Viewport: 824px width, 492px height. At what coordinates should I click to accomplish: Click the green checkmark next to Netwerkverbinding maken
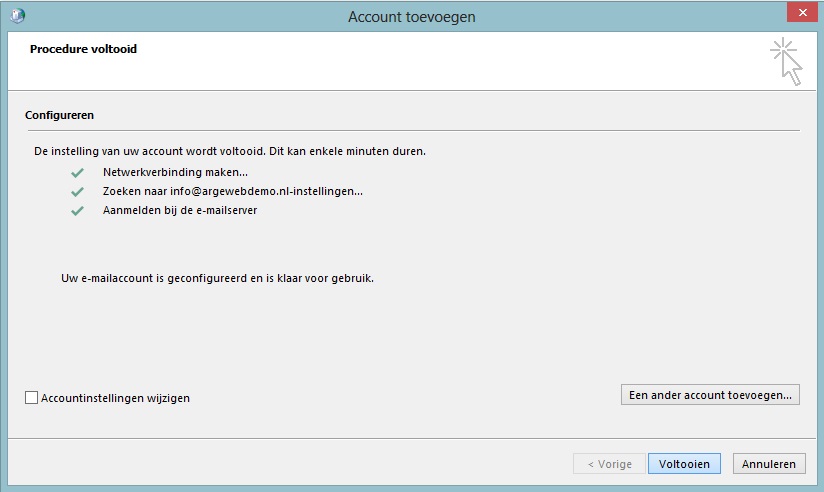pyautogui.click(x=77, y=172)
